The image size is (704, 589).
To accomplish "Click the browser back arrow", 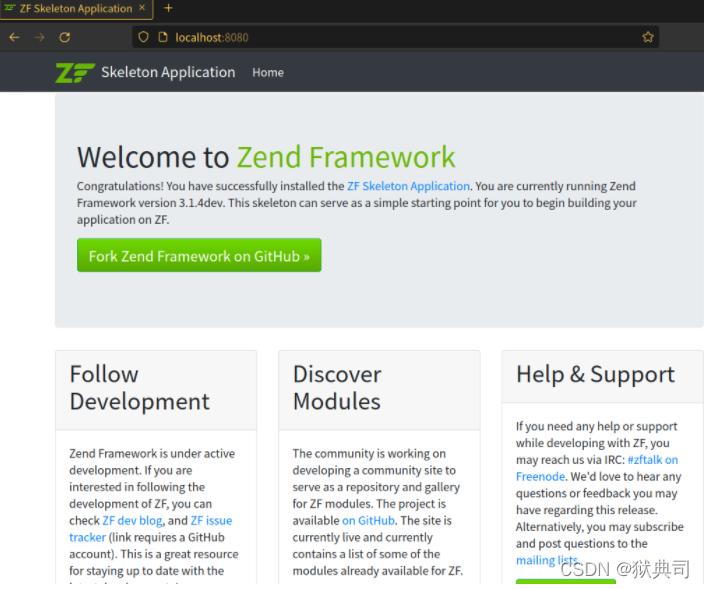I will [x=14, y=37].
